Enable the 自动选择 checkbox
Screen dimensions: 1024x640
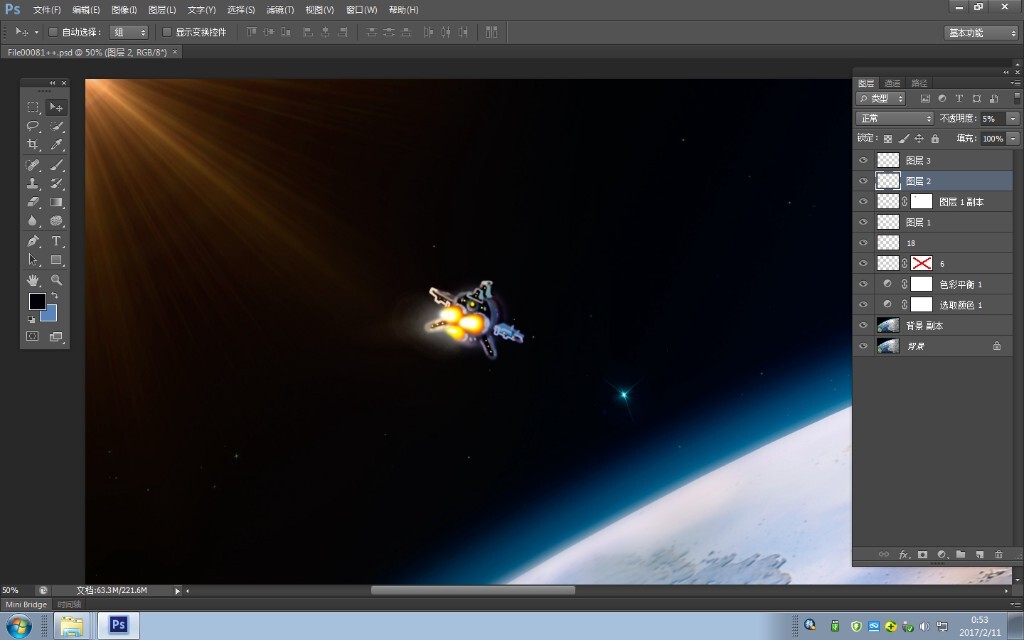pyautogui.click(x=53, y=32)
